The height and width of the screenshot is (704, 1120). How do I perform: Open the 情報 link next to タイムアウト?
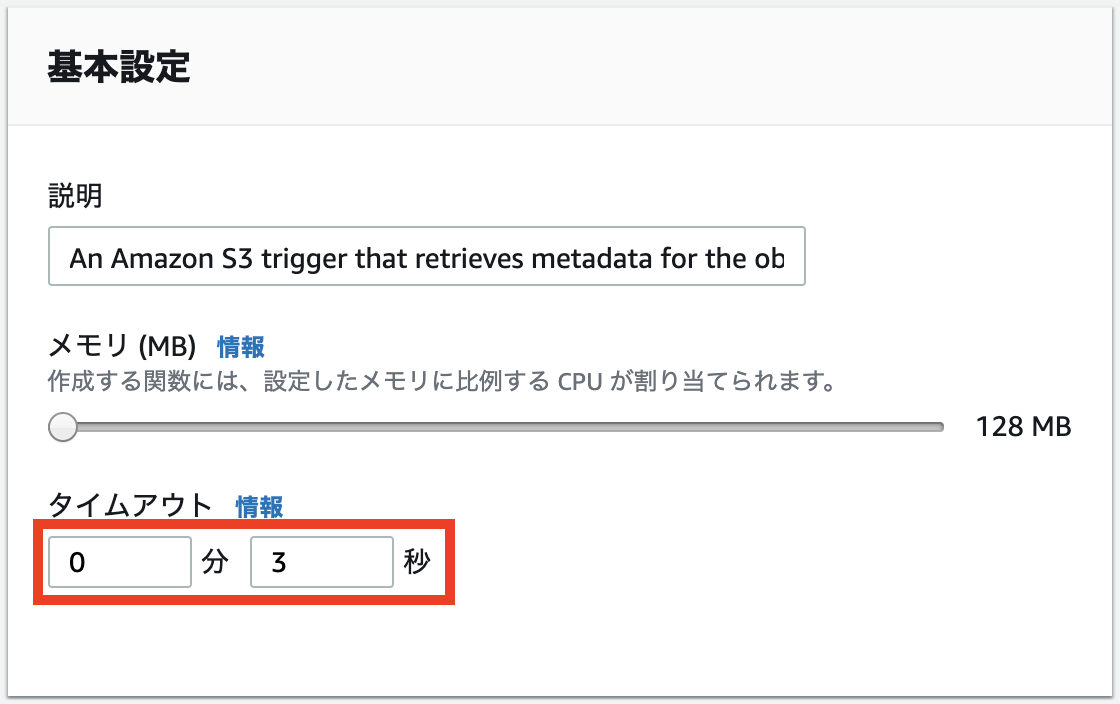[x=259, y=507]
